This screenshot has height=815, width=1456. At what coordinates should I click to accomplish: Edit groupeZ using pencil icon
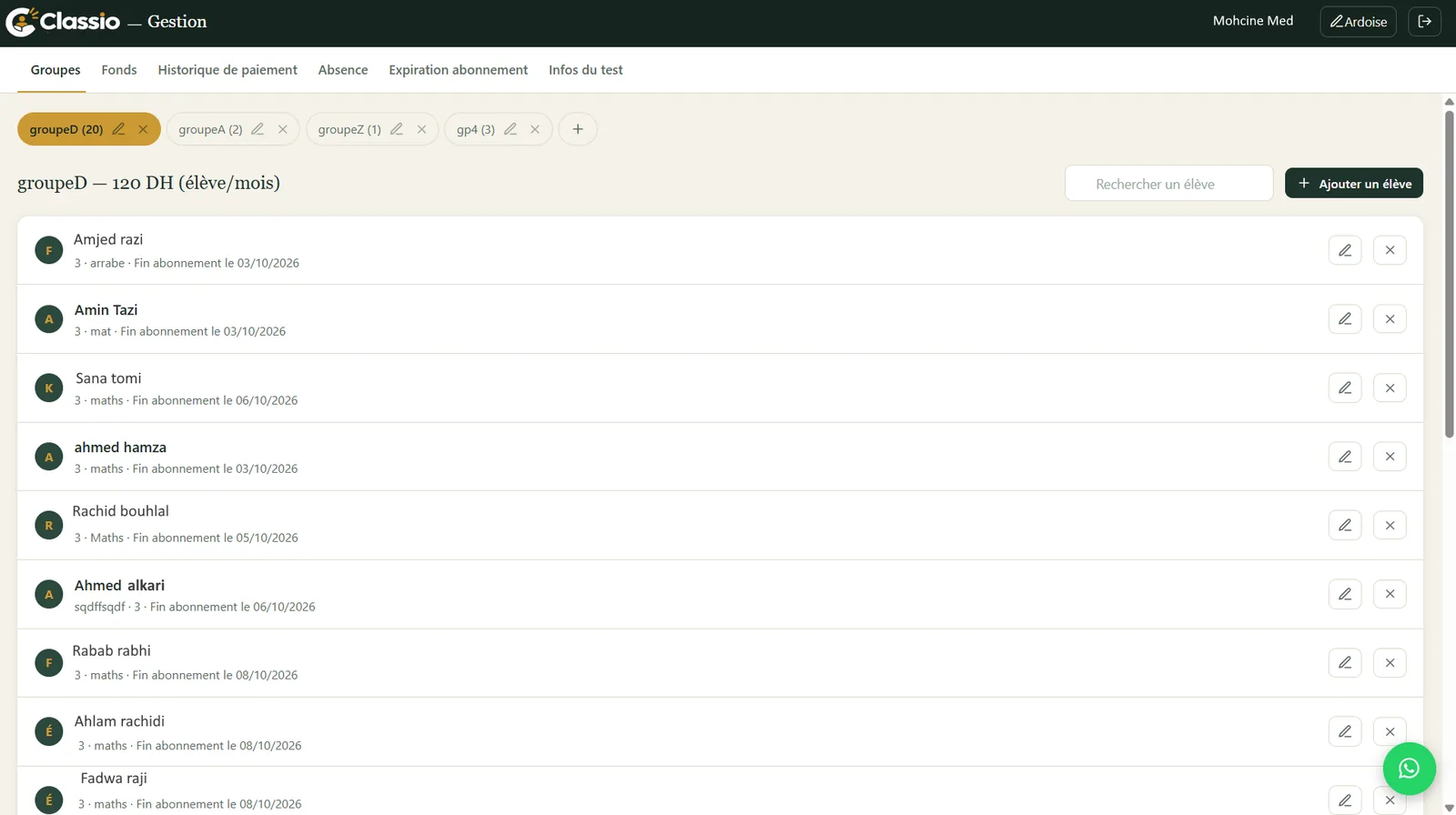[x=397, y=129]
